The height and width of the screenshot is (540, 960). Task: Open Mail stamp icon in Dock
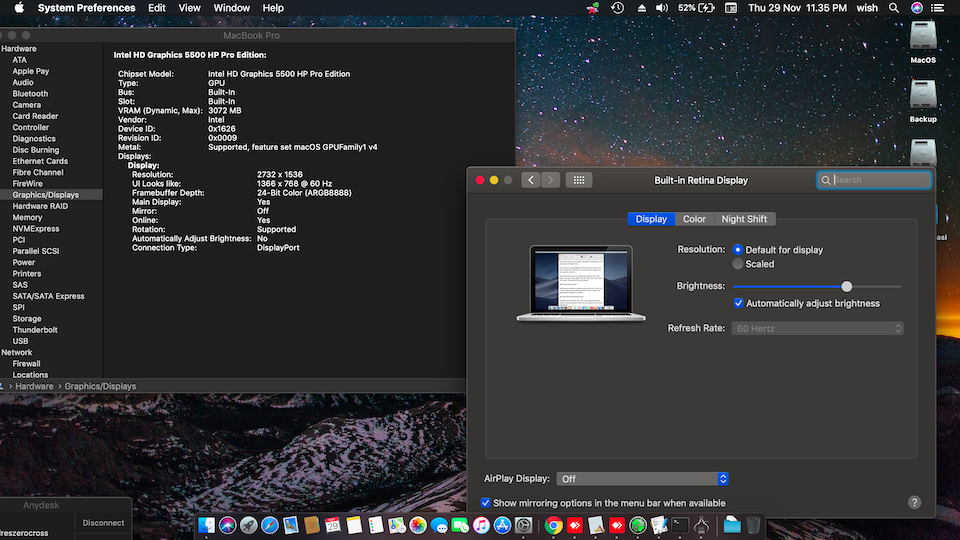tap(291, 525)
